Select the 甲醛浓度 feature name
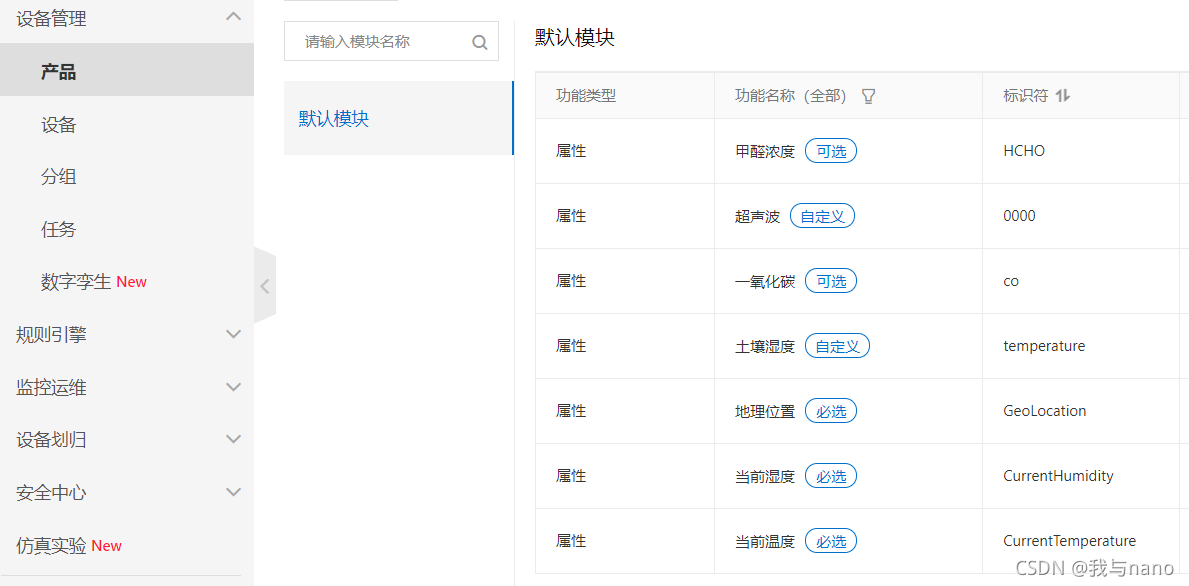Viewport: 1189px width, 586px height. pyautogui.click(x=764, y=152)
